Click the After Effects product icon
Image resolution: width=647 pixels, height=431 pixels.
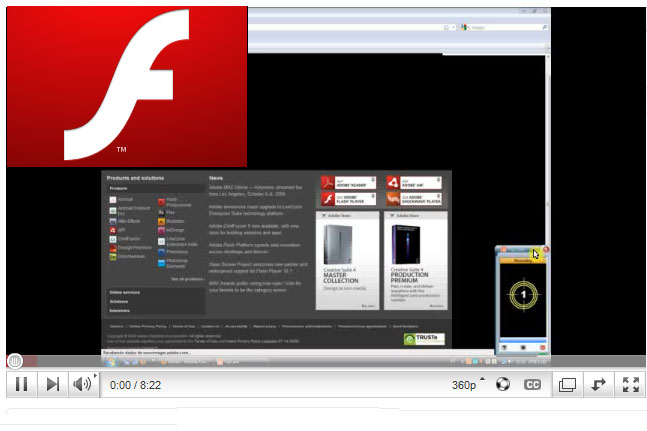click(113, 221)
